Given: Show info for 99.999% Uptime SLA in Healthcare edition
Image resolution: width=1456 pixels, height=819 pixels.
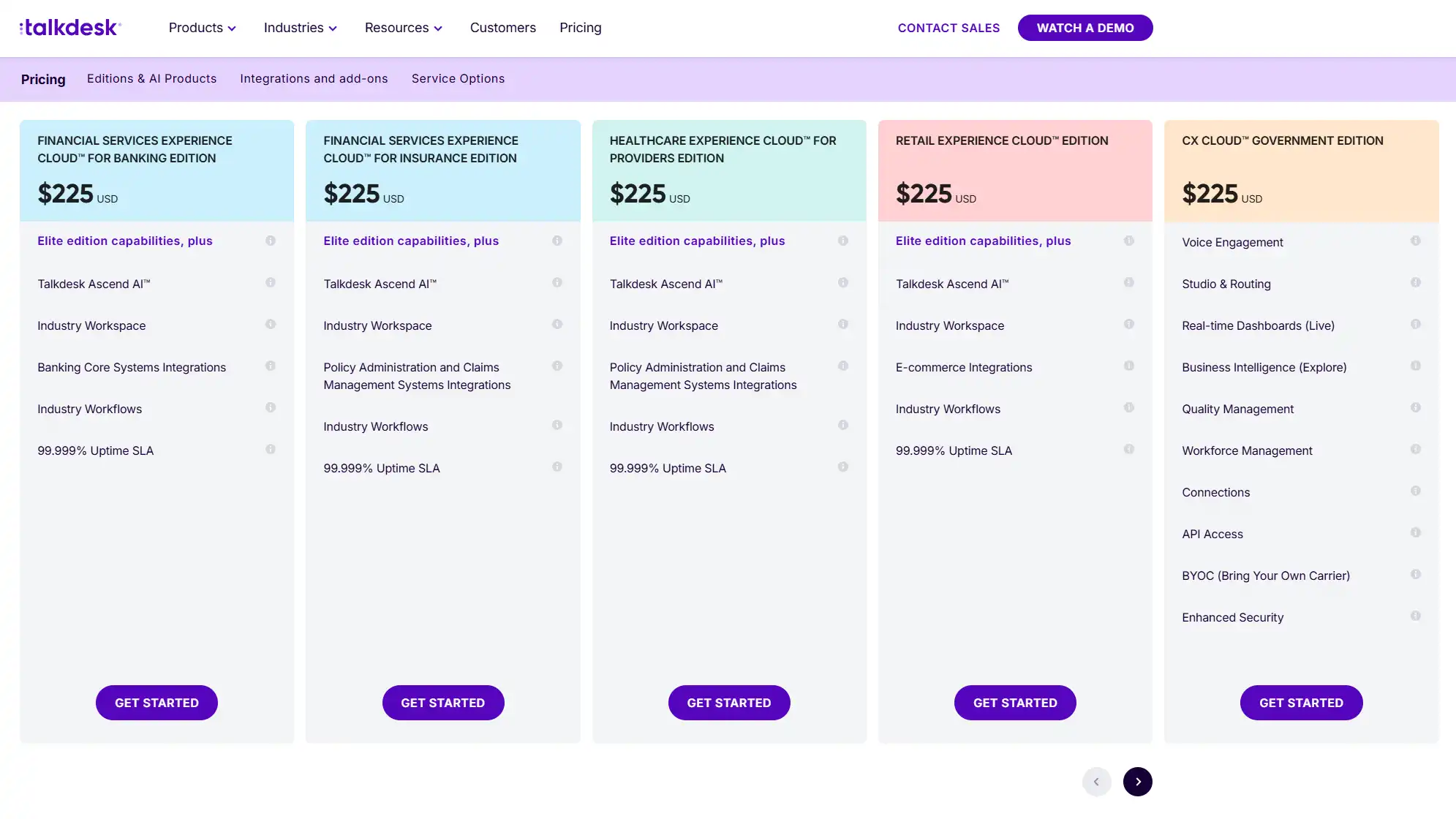Looking at the screenshot, I should (843, 467).
